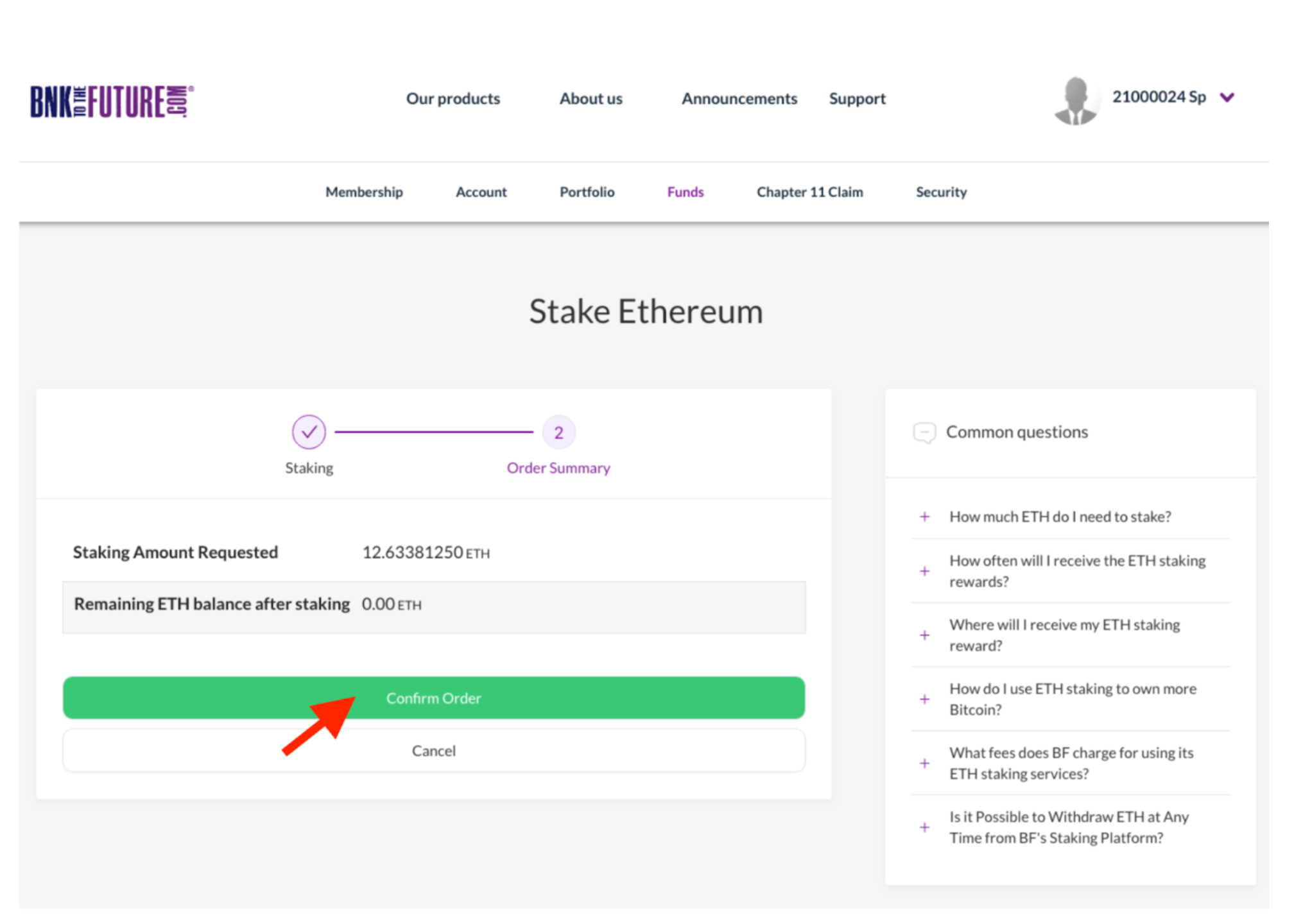The width and height of the screenshot is (1303, 924).
Task: Expand the 'own more Bitcoin' staking question
Action: click(924, 699)
